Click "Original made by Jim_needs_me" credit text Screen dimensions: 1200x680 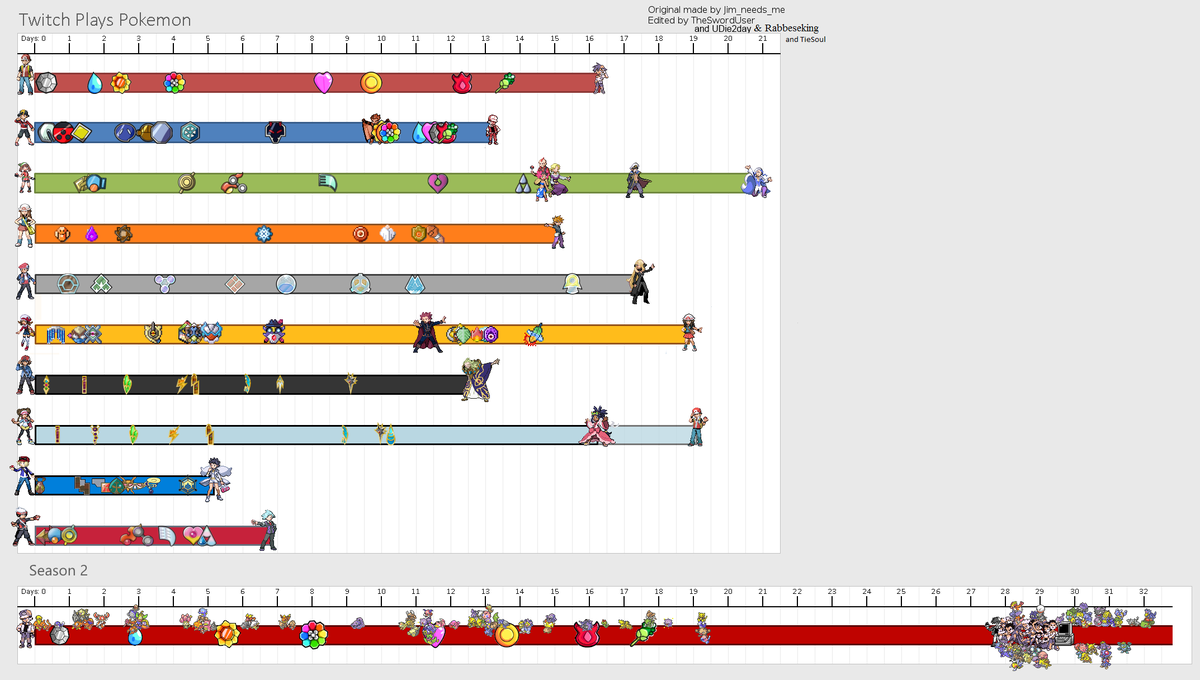pos(716,9)
